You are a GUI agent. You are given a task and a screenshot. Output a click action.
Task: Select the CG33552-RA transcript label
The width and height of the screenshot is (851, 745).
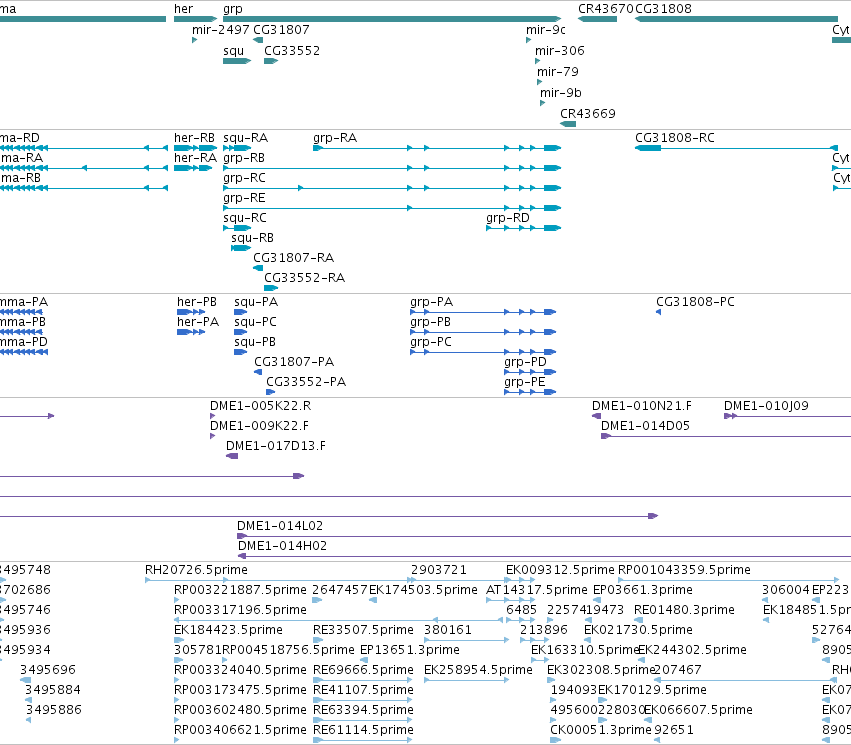coord(304,278)
